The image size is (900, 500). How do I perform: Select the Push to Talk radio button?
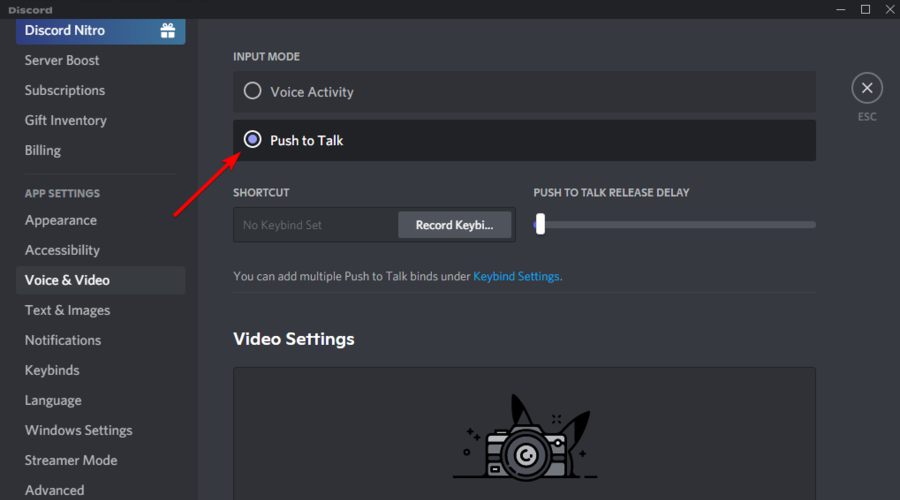(x=253, y=139)
